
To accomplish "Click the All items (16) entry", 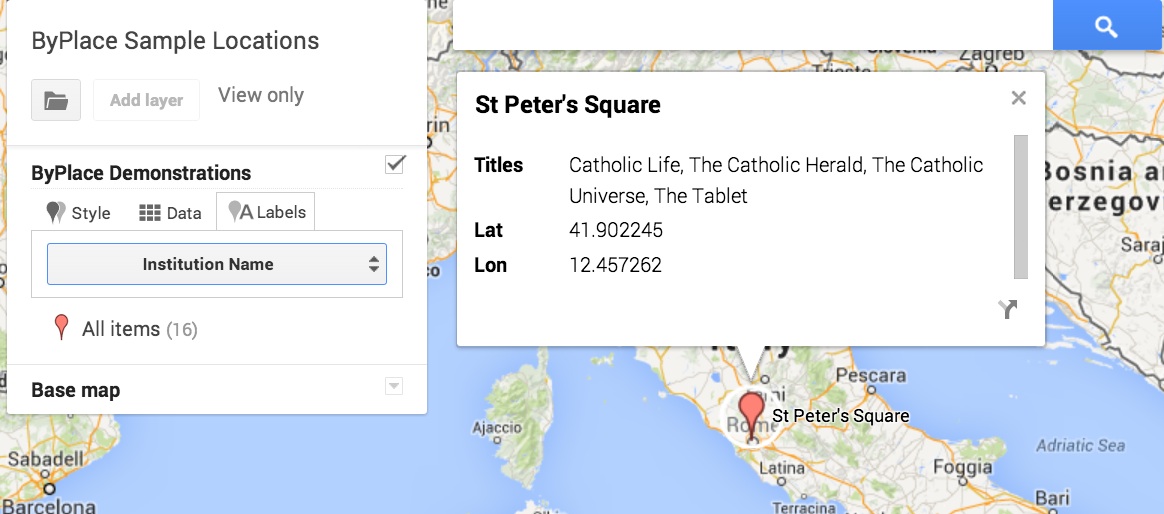I will point(140,329).
